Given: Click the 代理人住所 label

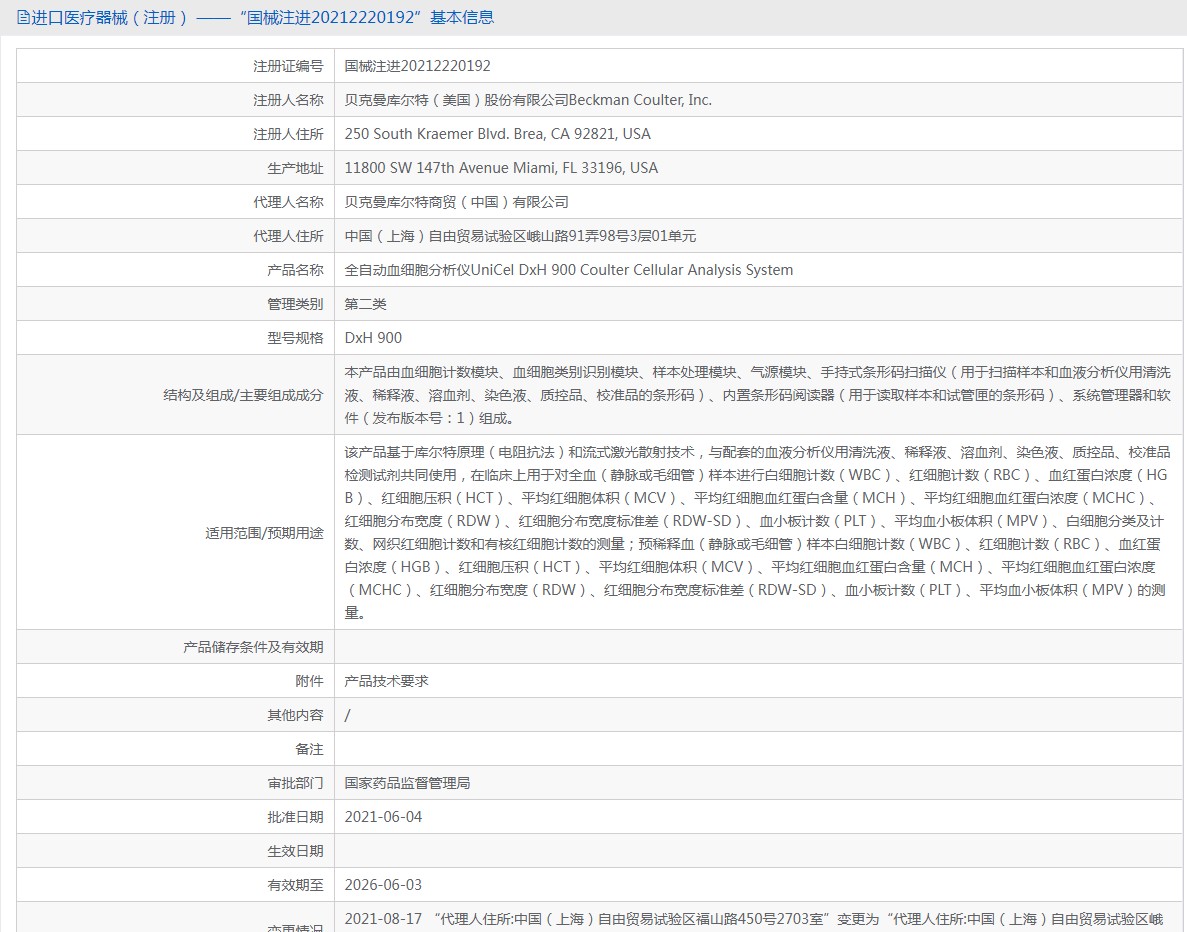Looking at the screenshot, I should pyautogui.click(x=288, y=236).
